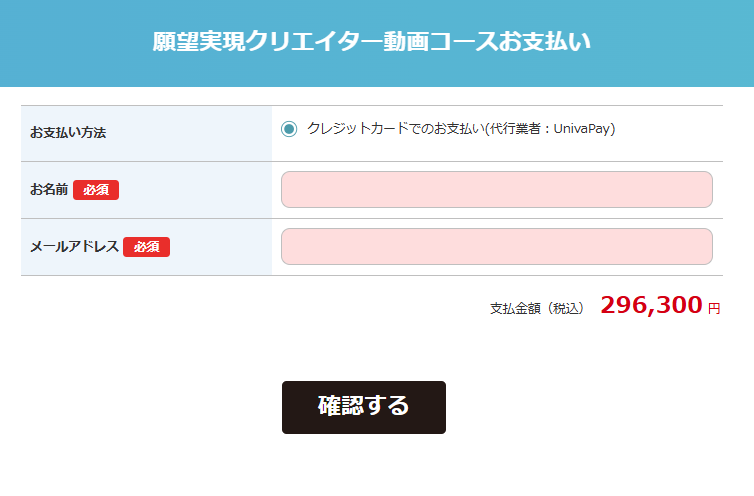
Task: Click the 支払金額（税込） label
Action: click(536, 308)
